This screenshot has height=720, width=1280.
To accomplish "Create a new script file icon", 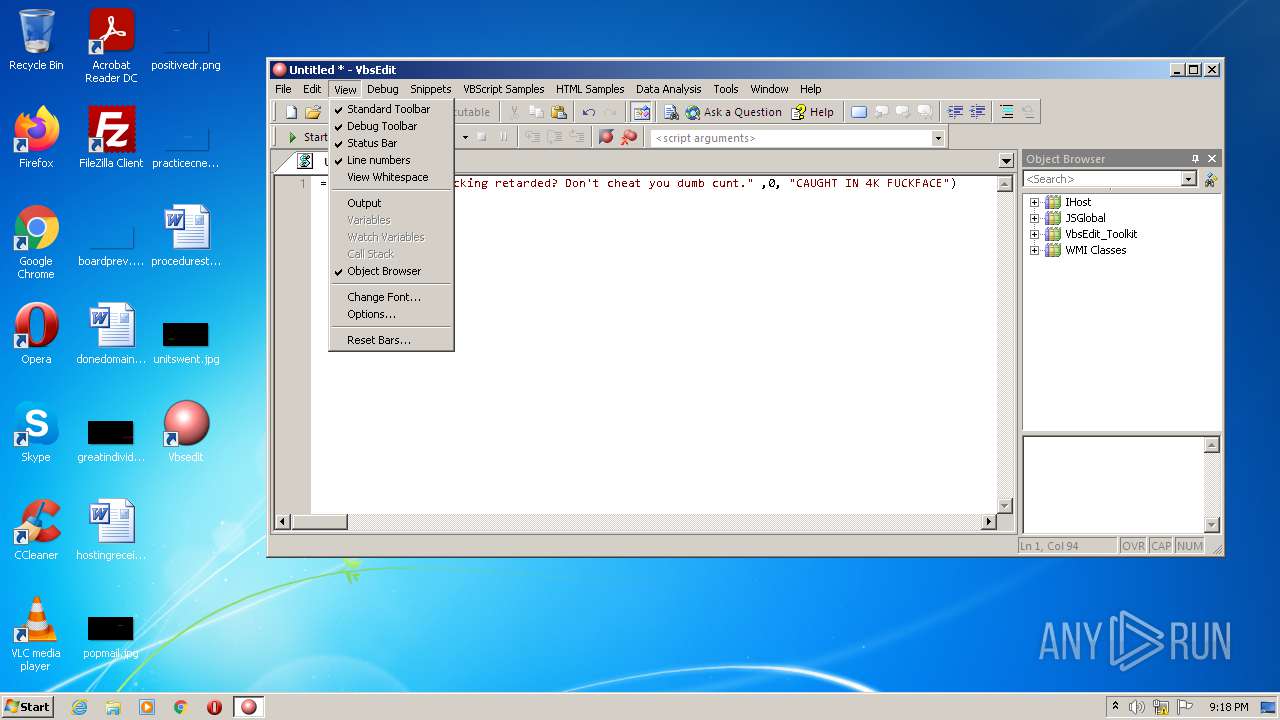I will [291, 112].
